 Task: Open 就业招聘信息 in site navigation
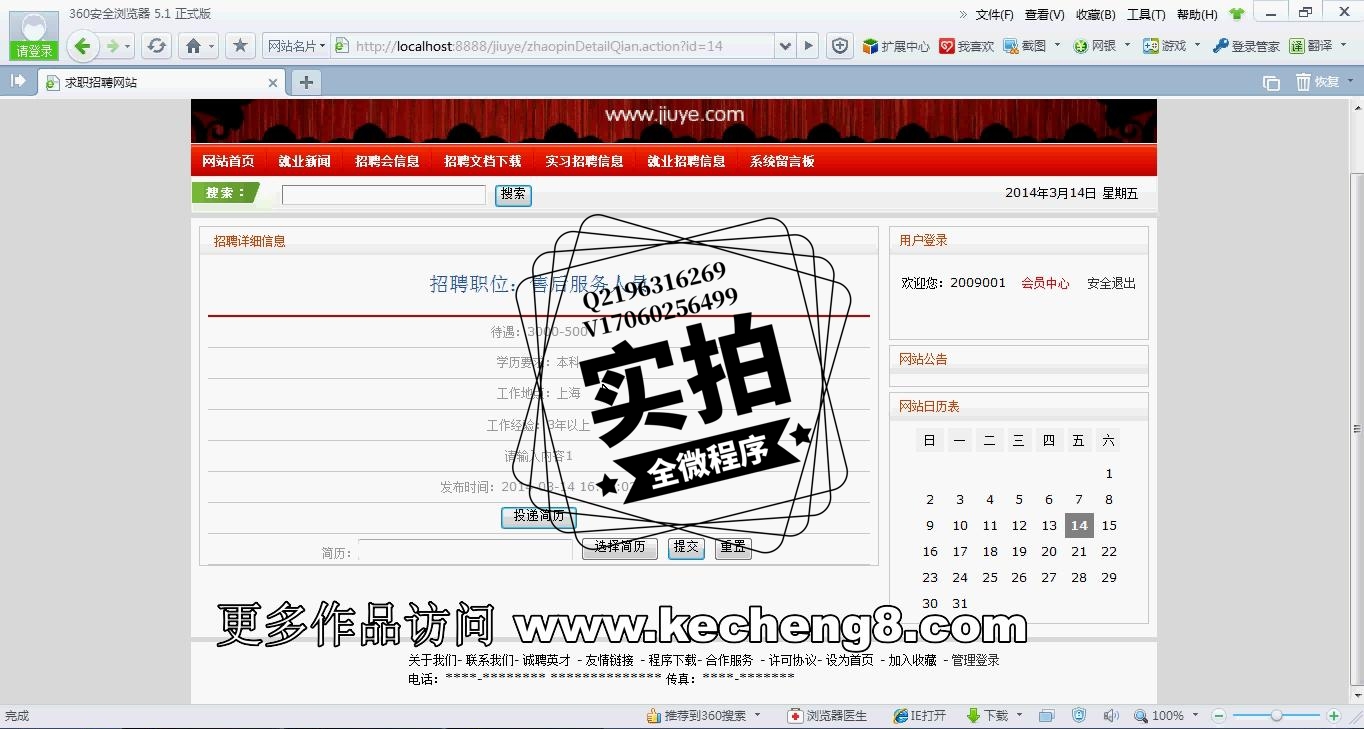point(686,161)
